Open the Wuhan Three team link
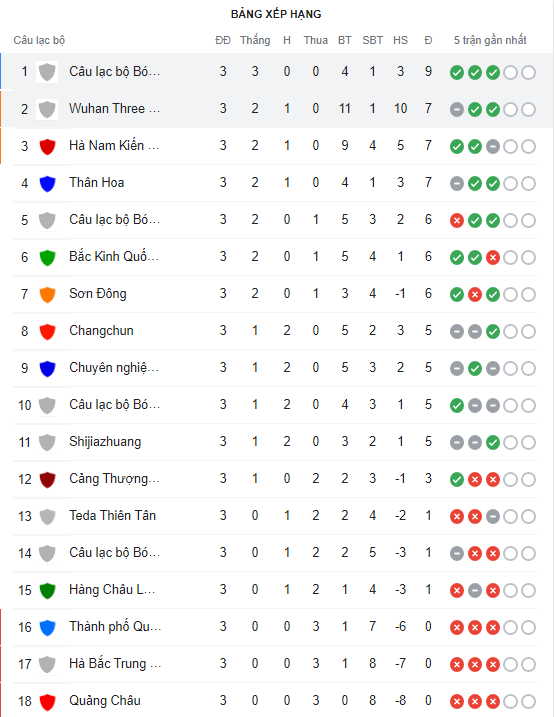The image size is (554, 717). (115, 109)
